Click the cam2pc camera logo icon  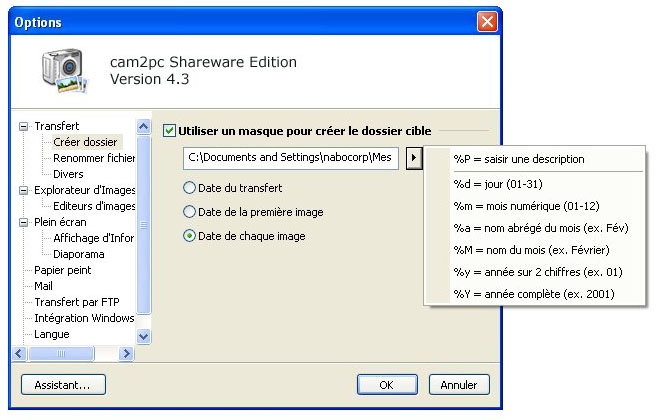click(x=64, y=70)
